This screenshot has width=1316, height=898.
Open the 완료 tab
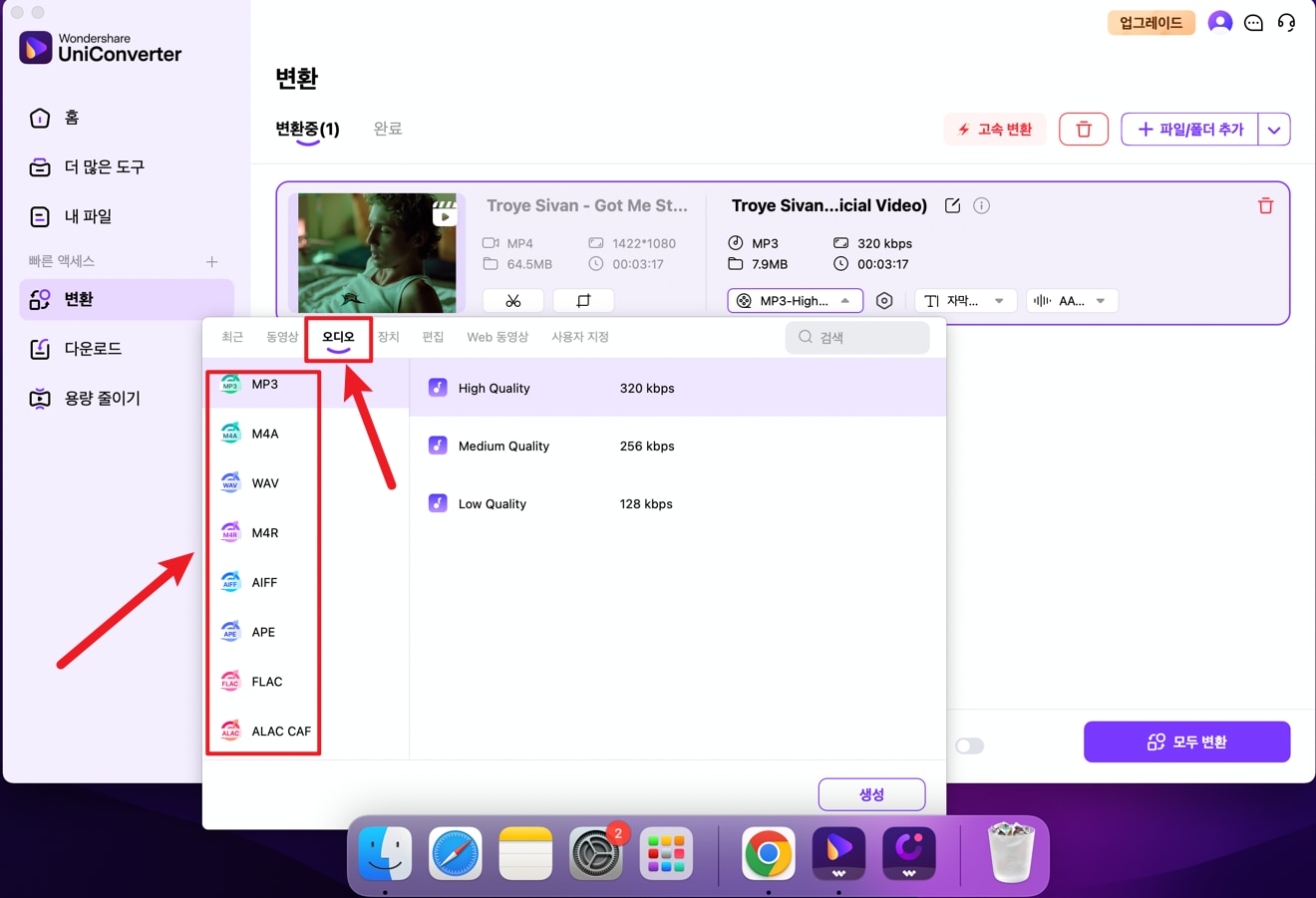[388, 129]
